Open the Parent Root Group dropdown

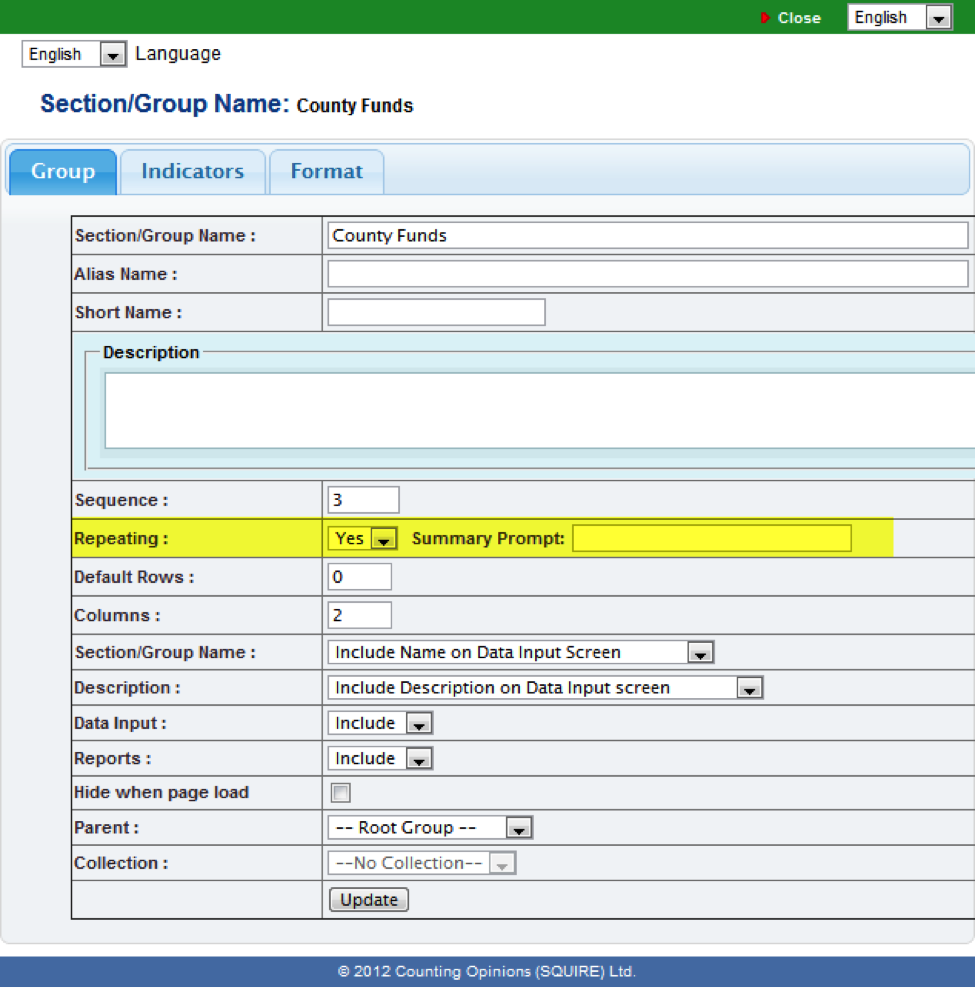(x=430, y=828)
